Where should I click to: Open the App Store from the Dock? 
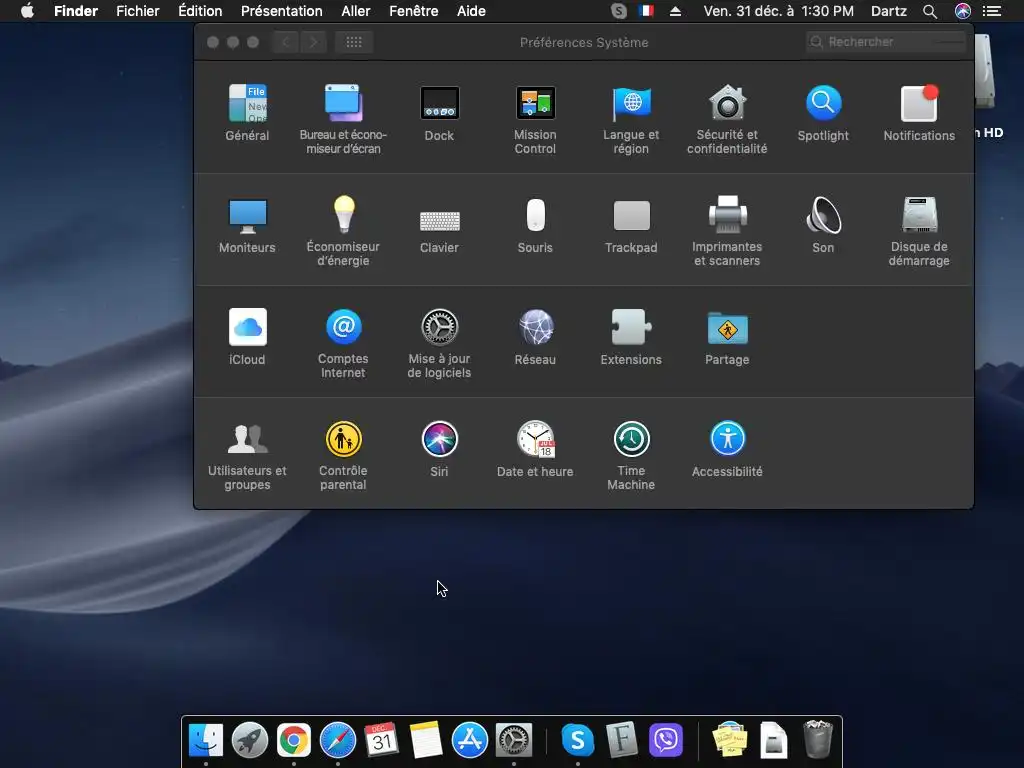pos(470,740)
